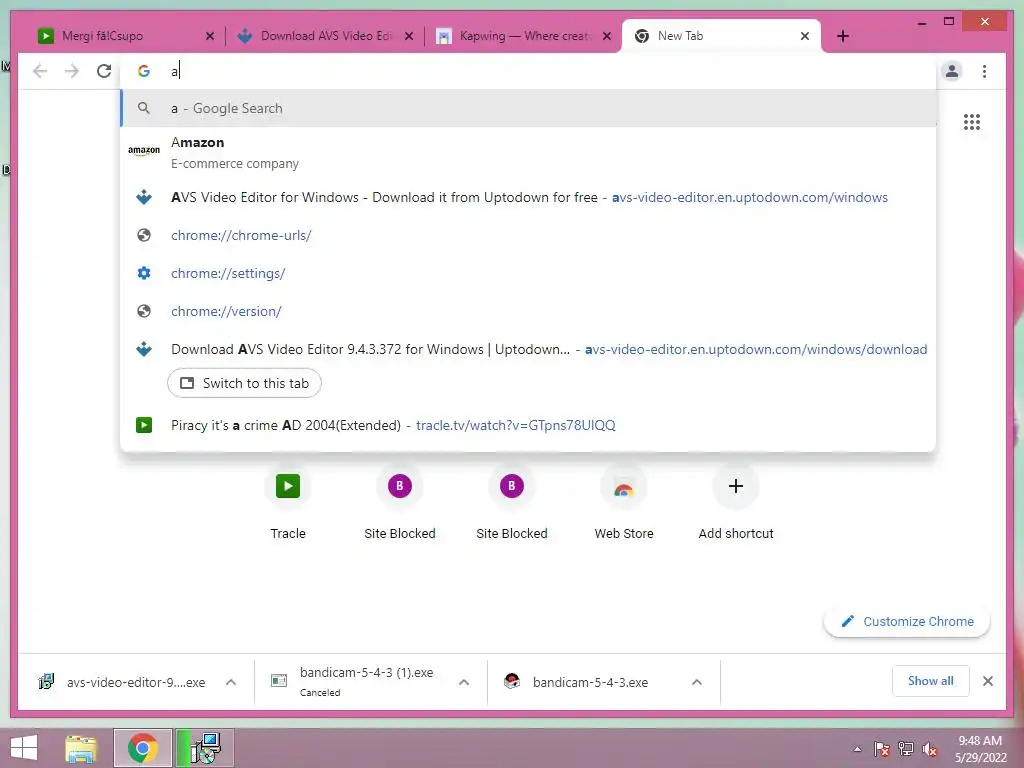This screenshot has width=1024, height=768.
Task: Select the Amazon E-commerce company suggestion
Action: (528, 152)
